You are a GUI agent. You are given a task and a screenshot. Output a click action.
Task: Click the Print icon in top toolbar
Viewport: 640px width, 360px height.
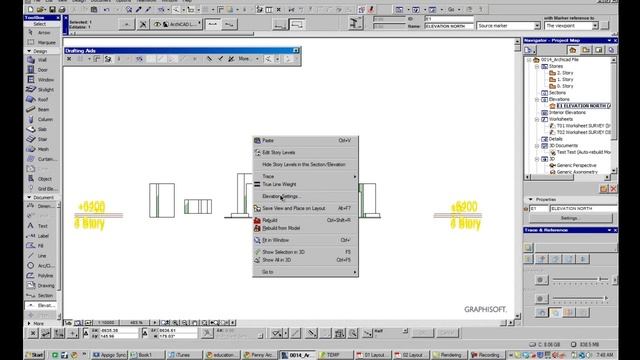pyautogui.click(x=62, y=9)
